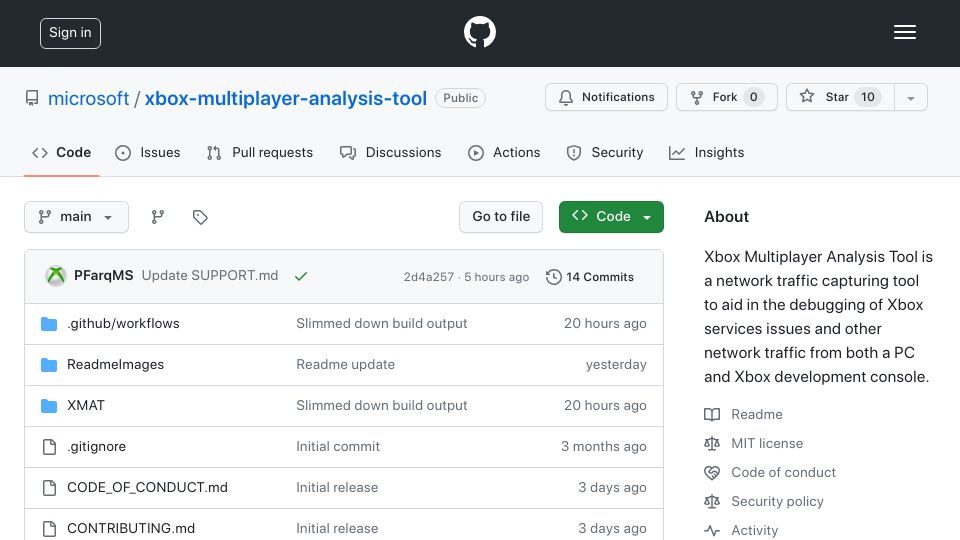Viewport: 960px width, 540px height.
Task: Switch to the Code tab
Action: [x=61, y=152]
